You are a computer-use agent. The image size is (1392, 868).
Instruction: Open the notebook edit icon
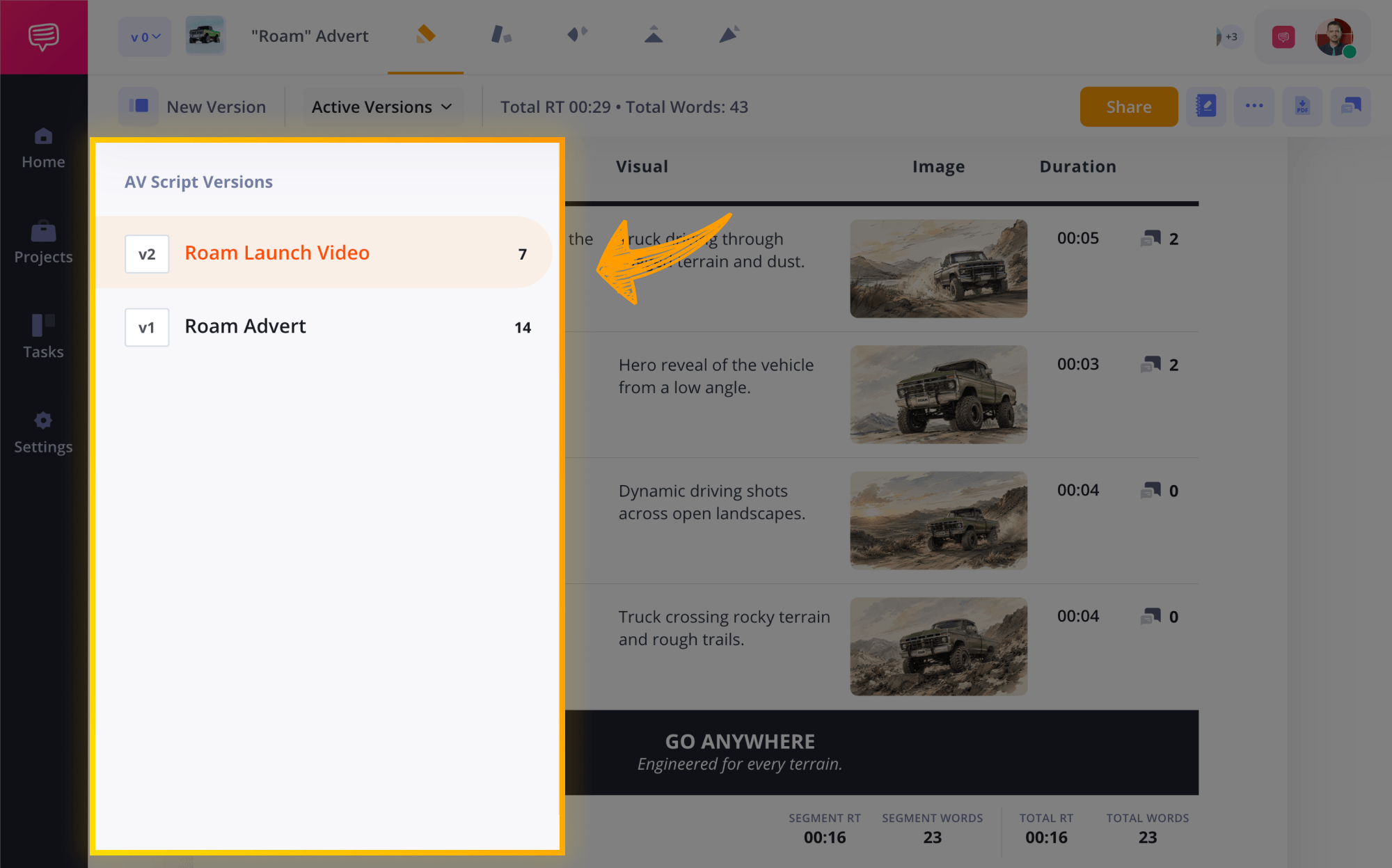click(x=1205, y=106)
